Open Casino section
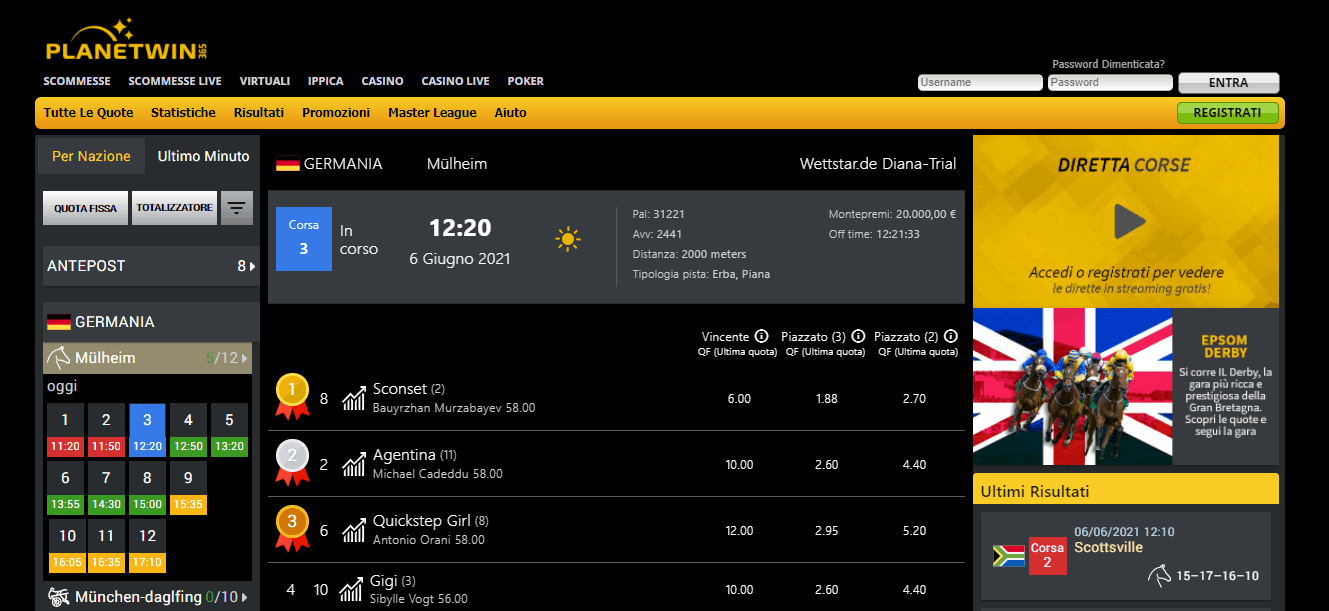 pyautogui.click(x=383, y=81)
